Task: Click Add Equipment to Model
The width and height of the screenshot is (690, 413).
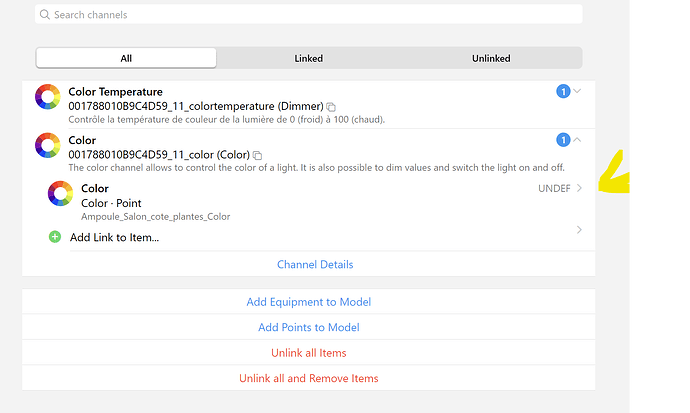Action: (x=308, y=302)
